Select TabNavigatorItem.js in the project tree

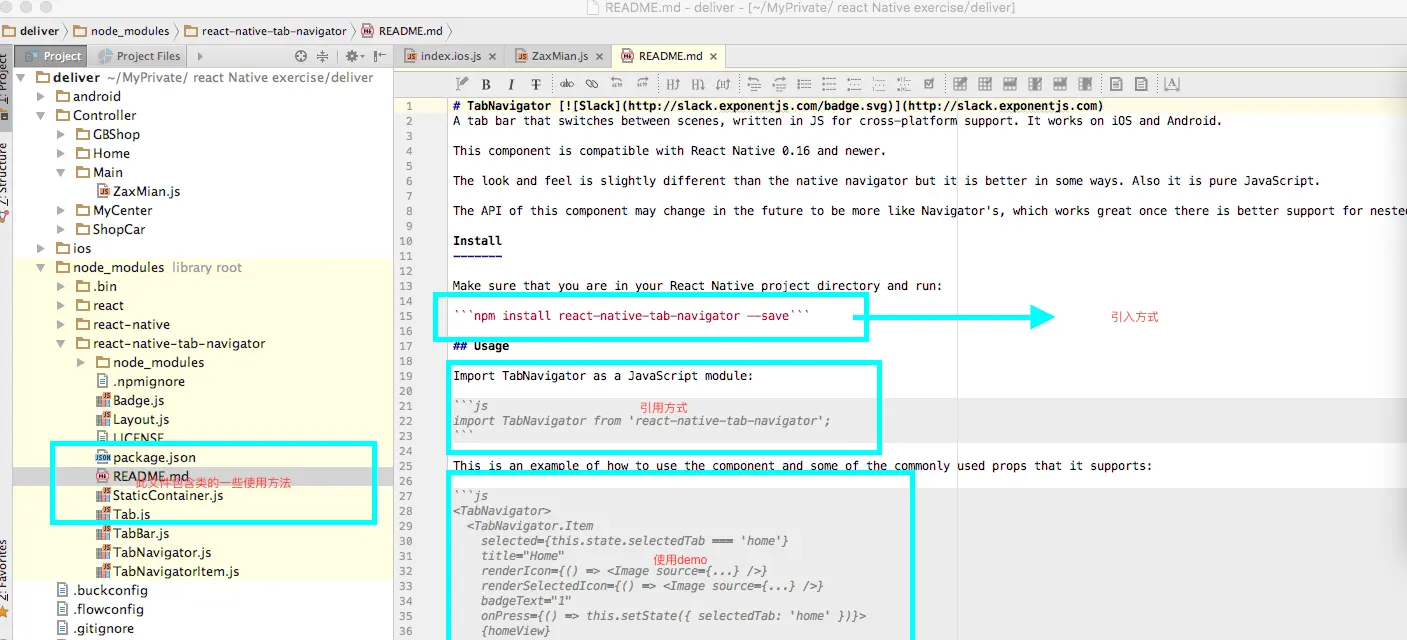168,572
